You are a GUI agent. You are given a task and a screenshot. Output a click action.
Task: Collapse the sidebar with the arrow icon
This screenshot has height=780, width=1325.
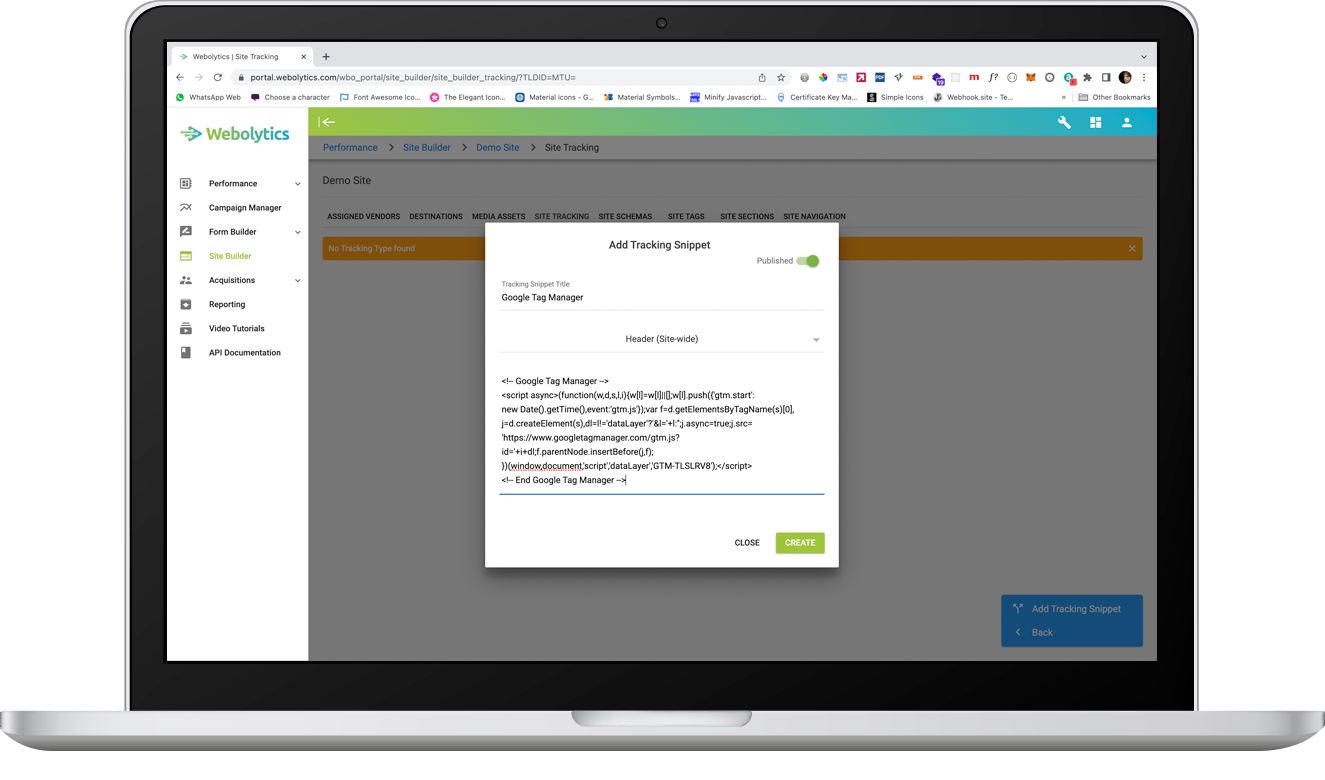tap(327, 122)
